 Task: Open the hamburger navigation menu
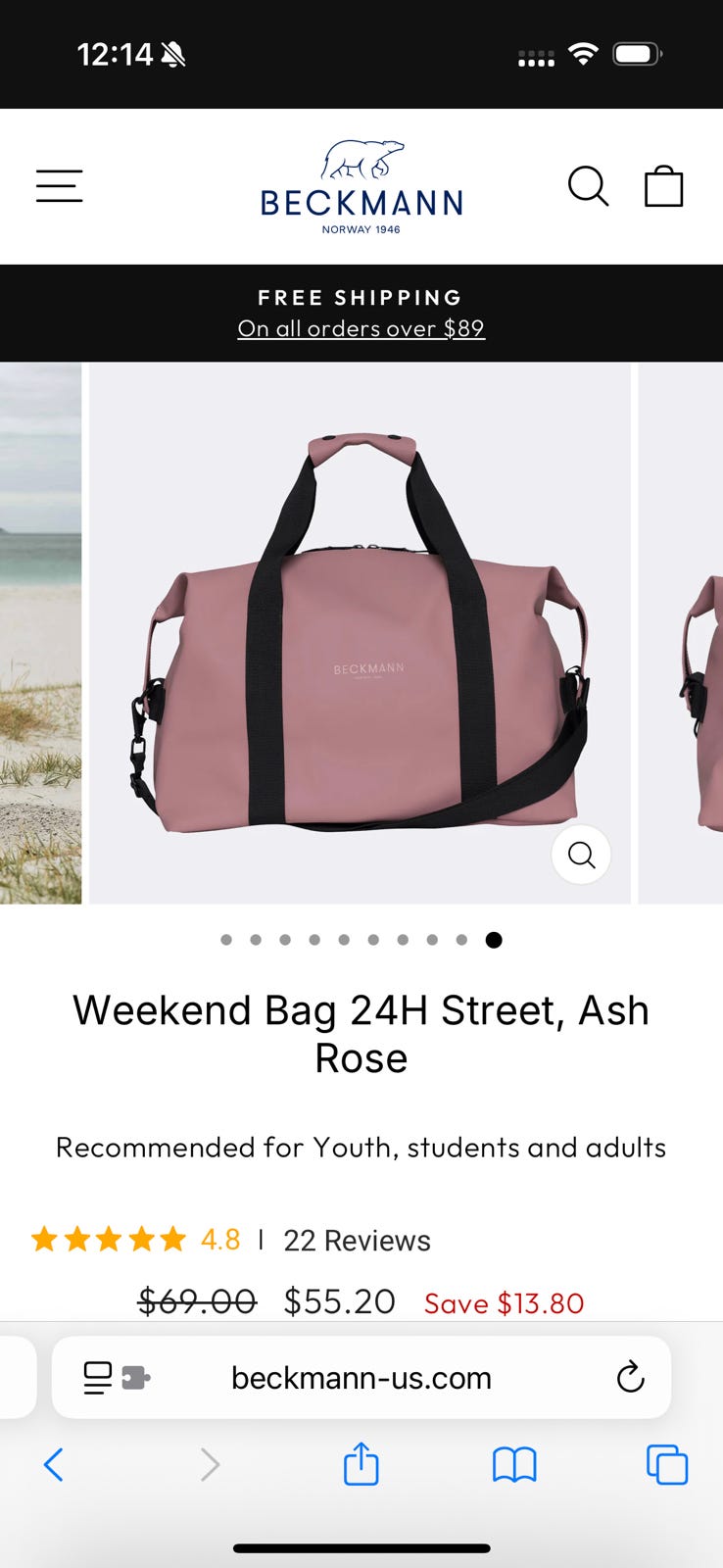pyautogui.click(x=60, y=186)
